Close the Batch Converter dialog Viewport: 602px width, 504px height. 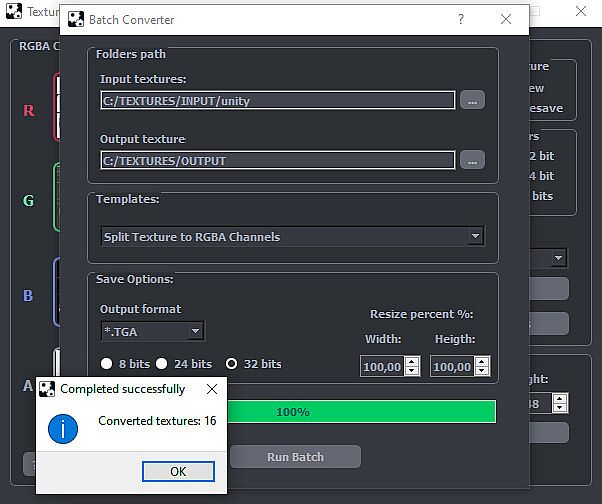506,19
